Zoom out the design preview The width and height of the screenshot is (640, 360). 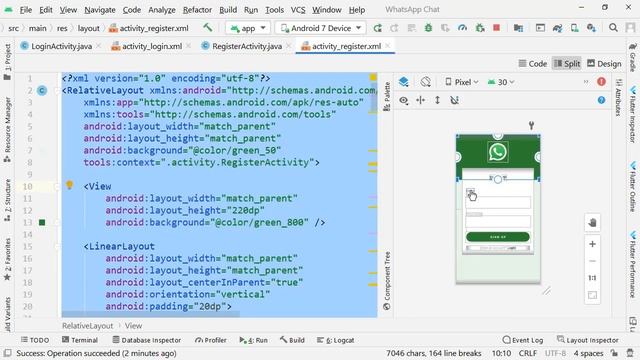(592, 261)
